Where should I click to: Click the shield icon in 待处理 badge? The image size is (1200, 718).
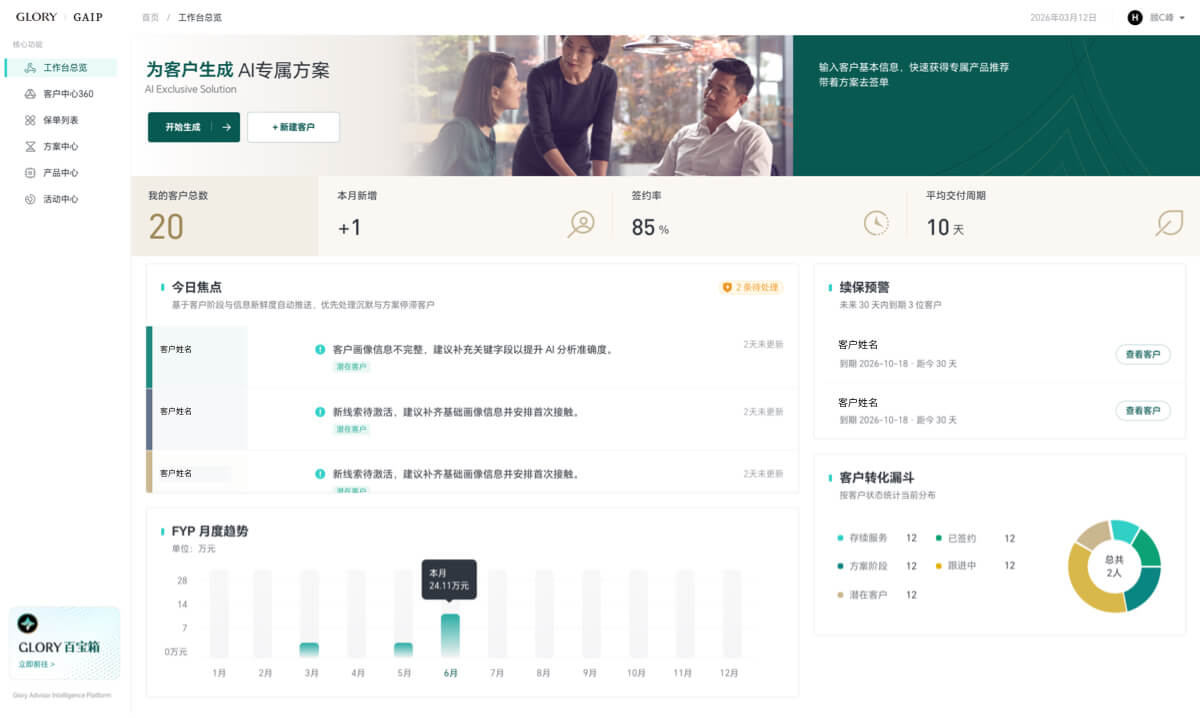point(727,288)
